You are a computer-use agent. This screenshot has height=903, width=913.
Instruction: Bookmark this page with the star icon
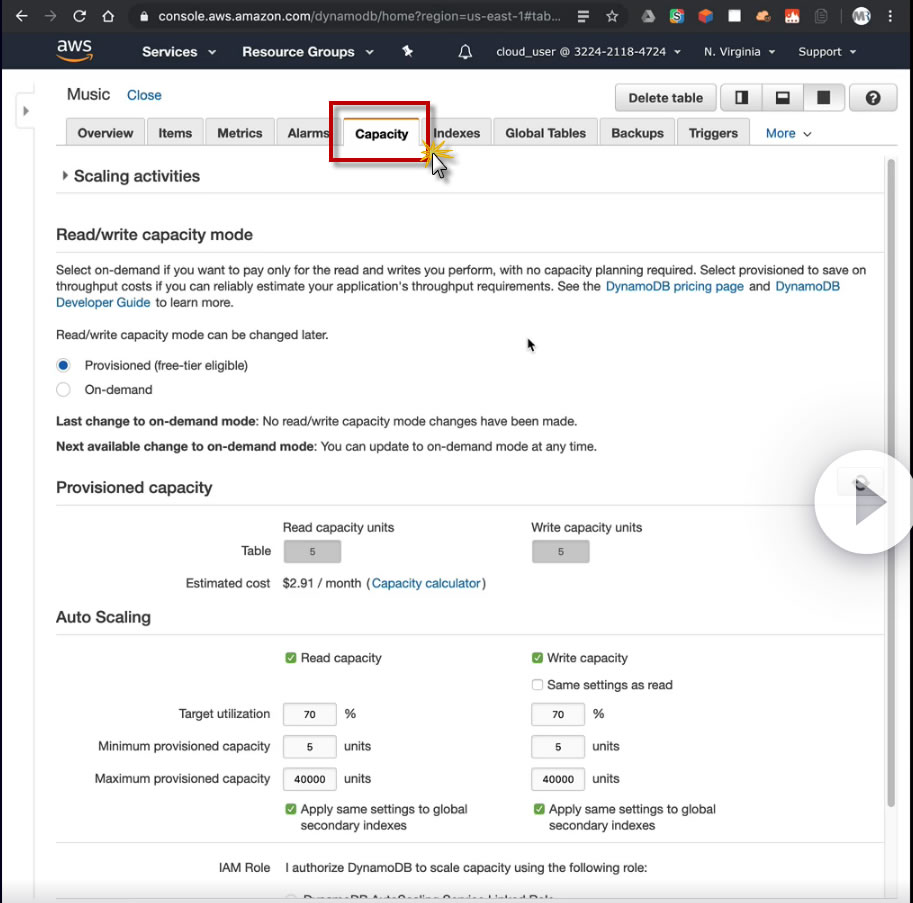(x=612, y=17)
